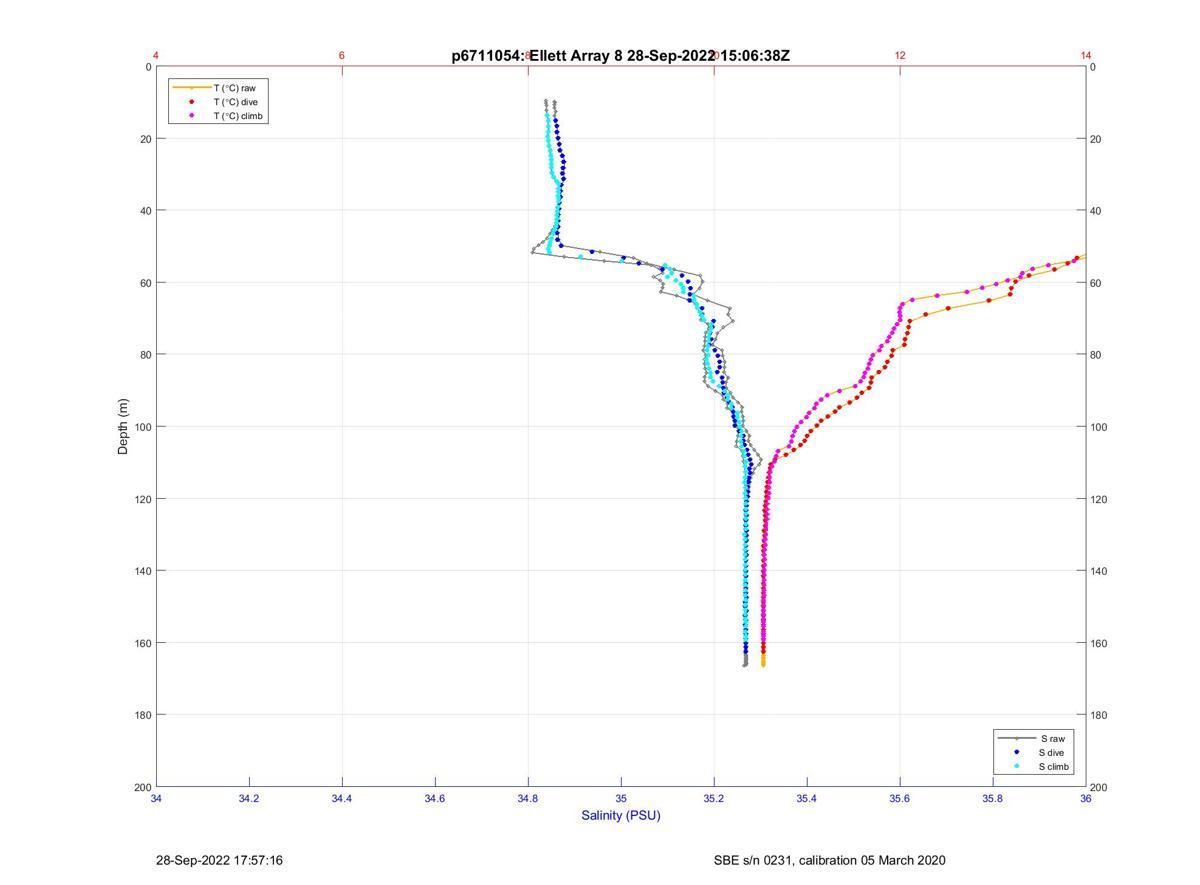Screen dimensions: 1200x885
Task: Click '160' on the right depth axis
Action: click(1100, 643)
